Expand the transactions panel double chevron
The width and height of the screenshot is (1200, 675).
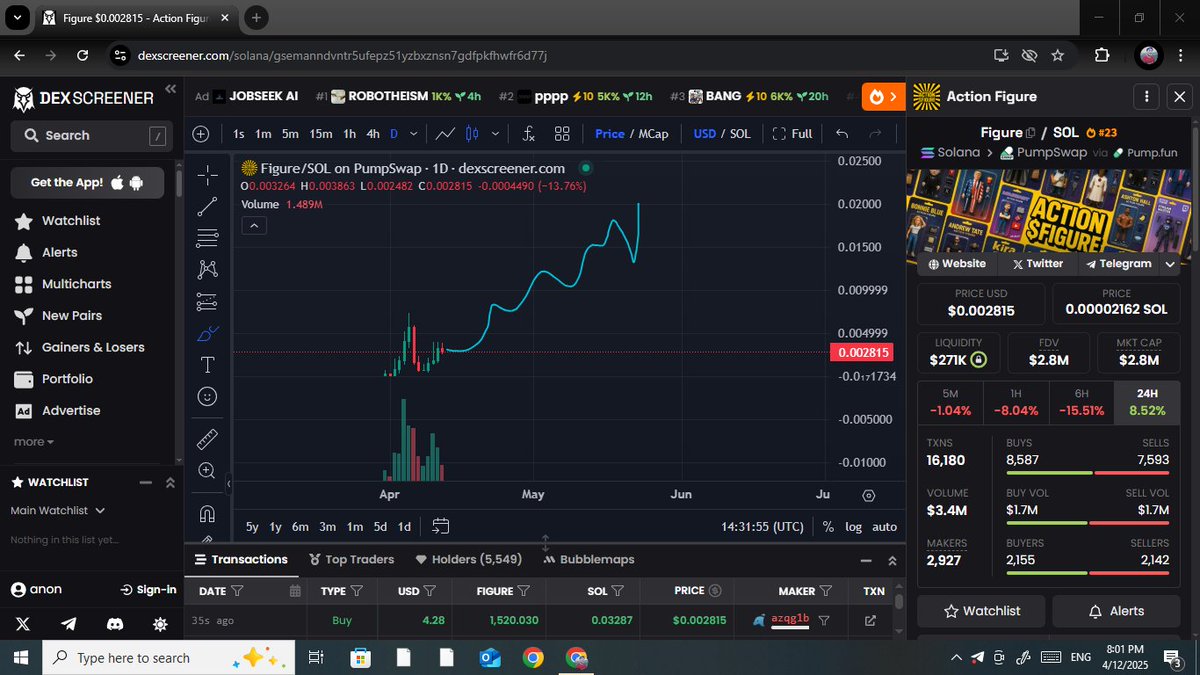pyautogui.click(x=892, y=561)
